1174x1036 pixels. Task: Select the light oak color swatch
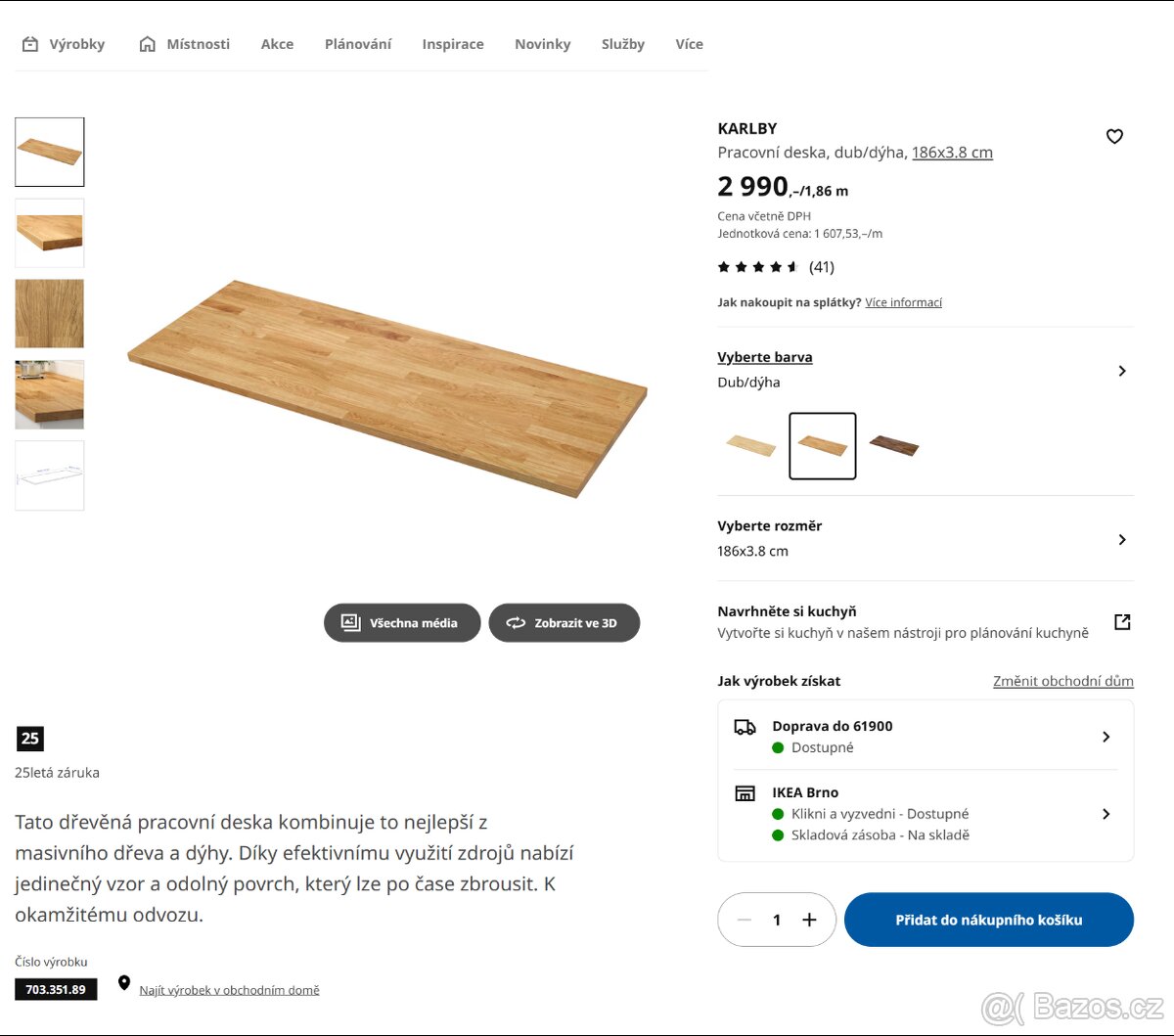pos(751,446)
